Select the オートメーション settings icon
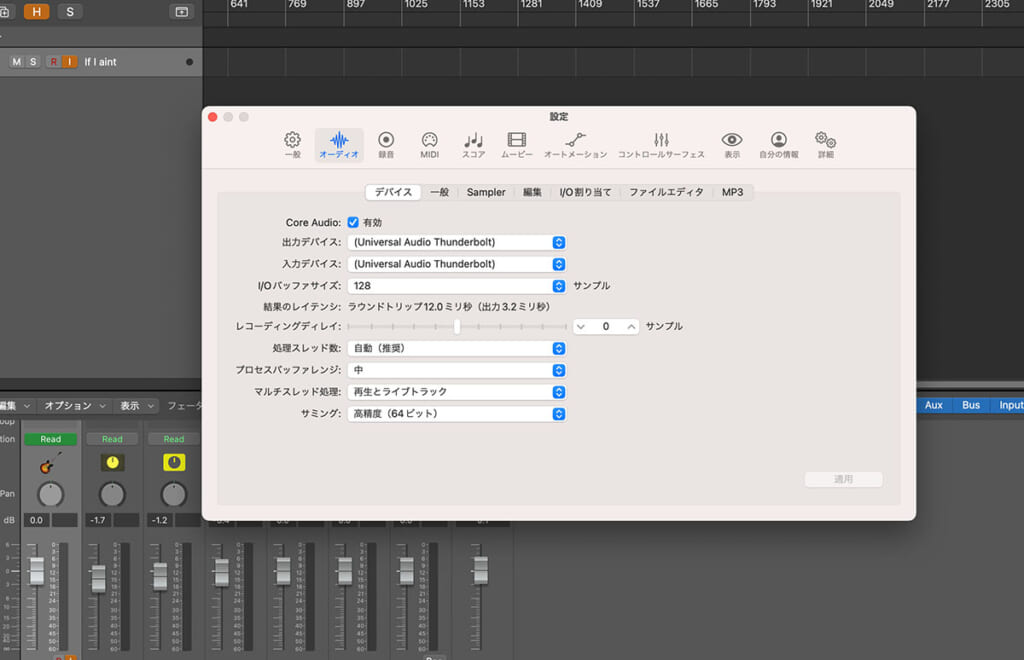1024x660 pixels. click(575, 145)
